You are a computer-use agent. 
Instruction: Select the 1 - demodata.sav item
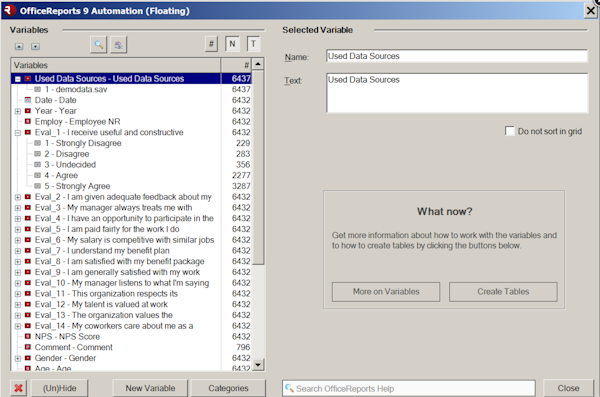tap(76, 89)
